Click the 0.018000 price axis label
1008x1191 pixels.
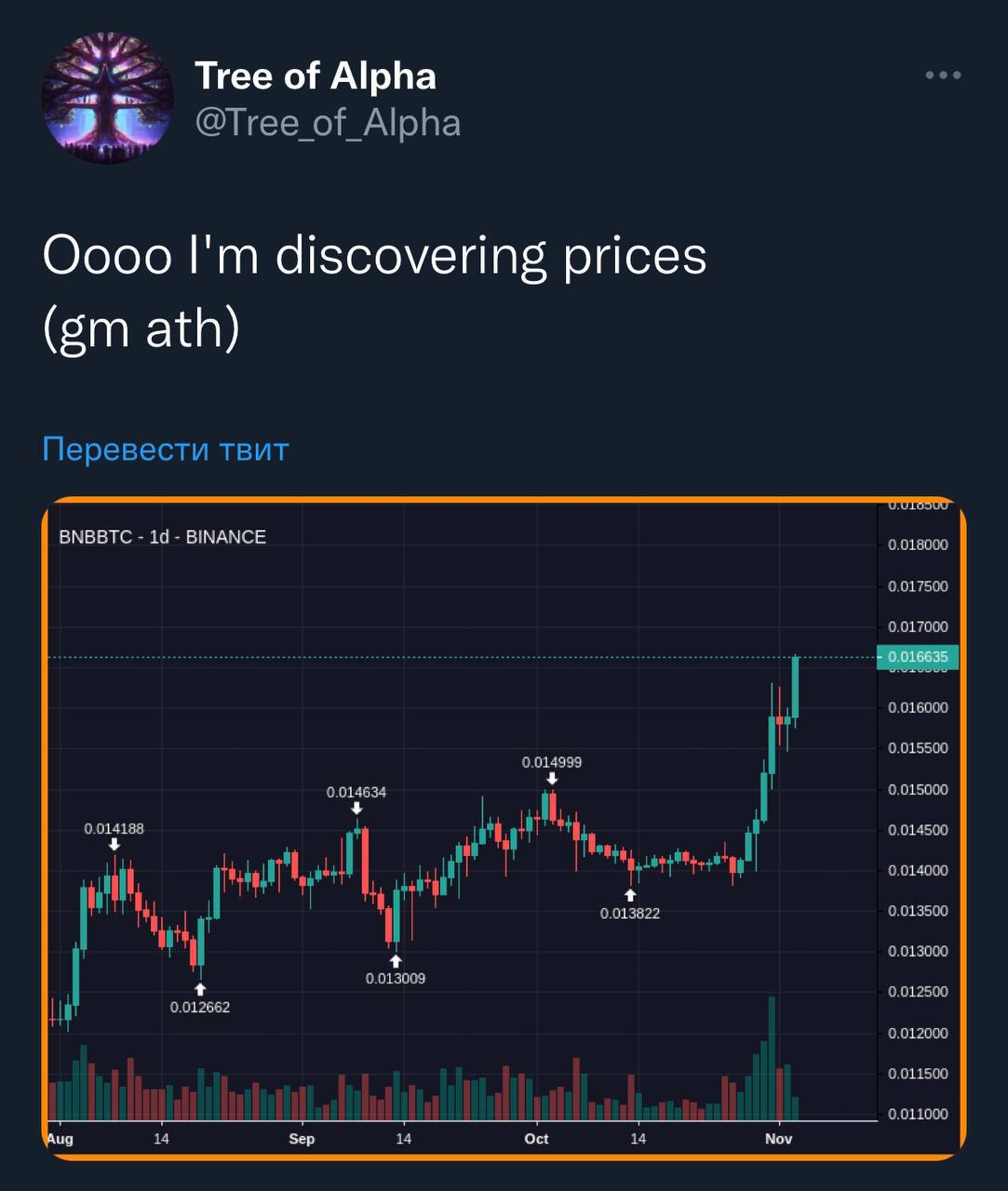click(x=918, y=545)
